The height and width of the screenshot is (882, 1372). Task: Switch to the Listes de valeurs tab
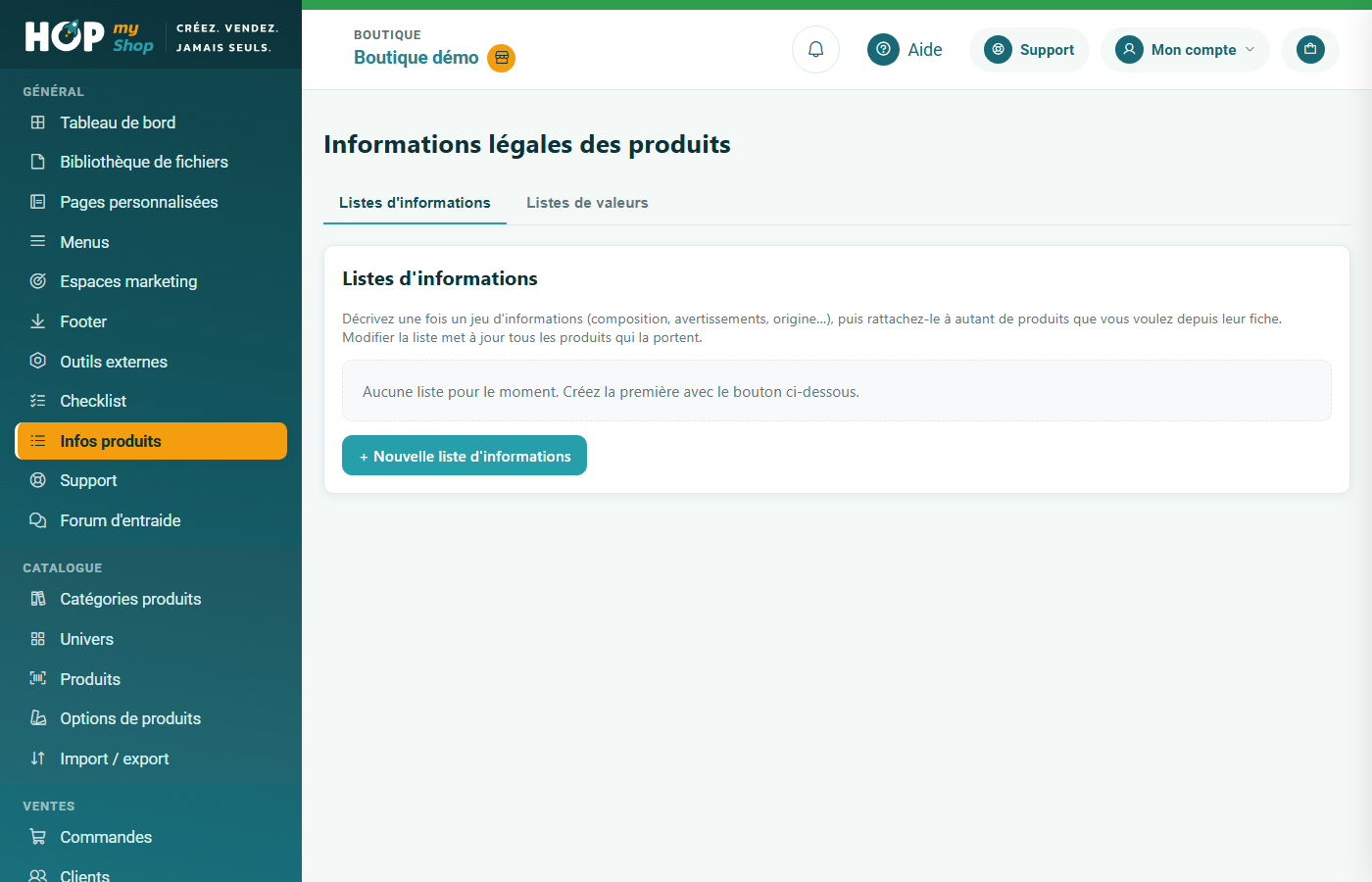point(587,203)
